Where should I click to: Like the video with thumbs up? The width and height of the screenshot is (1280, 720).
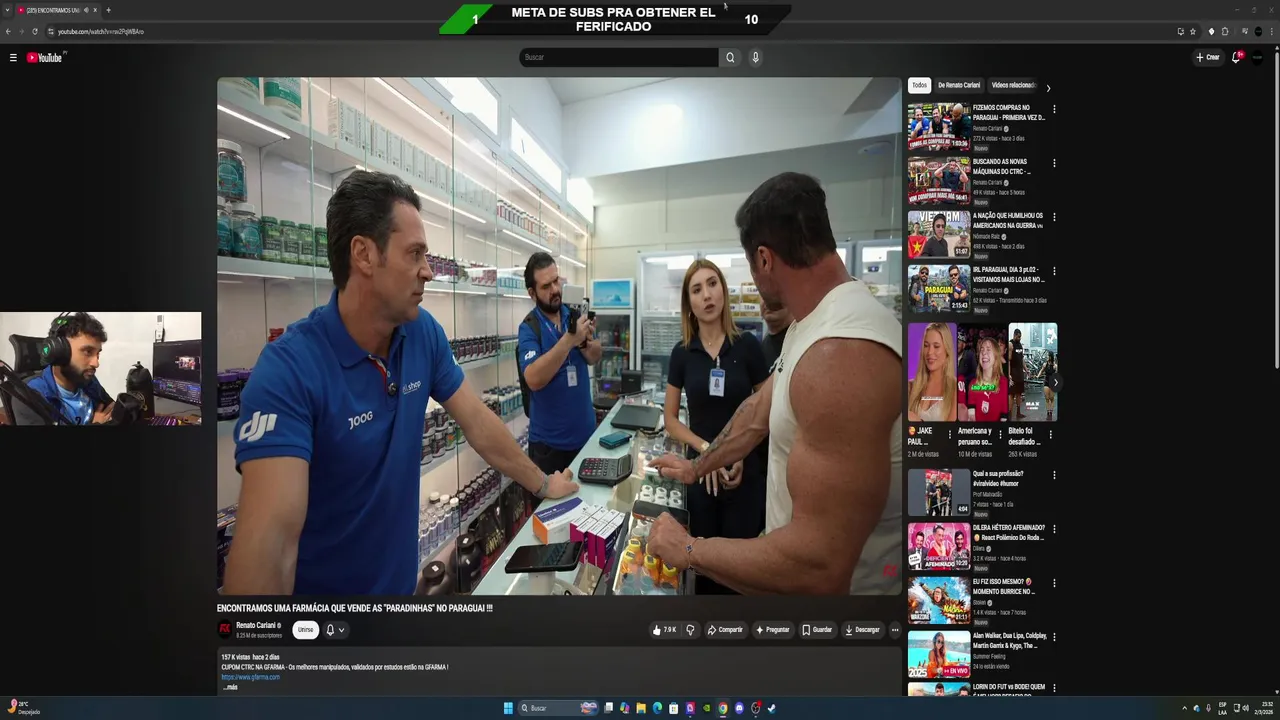click(664, 630)
